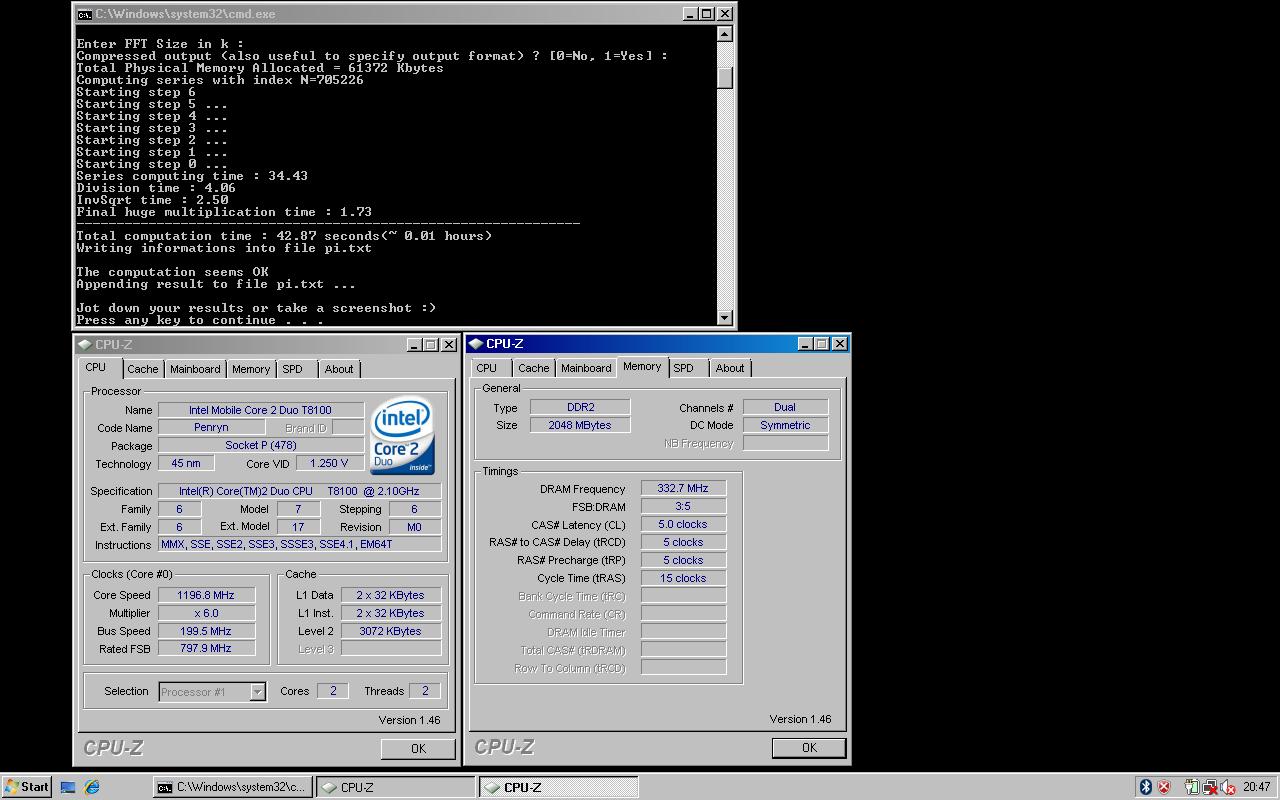Open the Mainboard tab in left CPU-Z window
This screenshot has width=1280, height=800.
(x=195, y=369)
